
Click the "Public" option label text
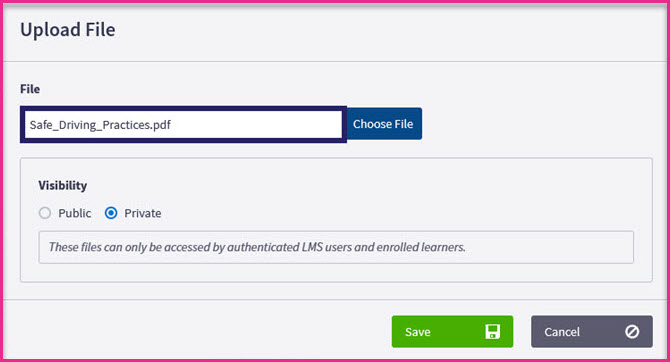click(75, 213)
